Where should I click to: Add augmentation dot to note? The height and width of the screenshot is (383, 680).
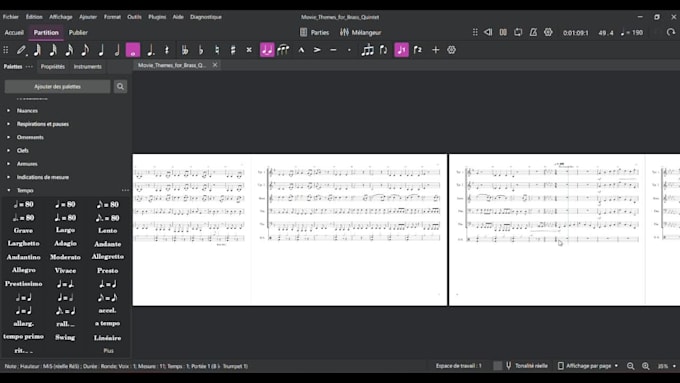pyautogui.click(x=150, y=50)
